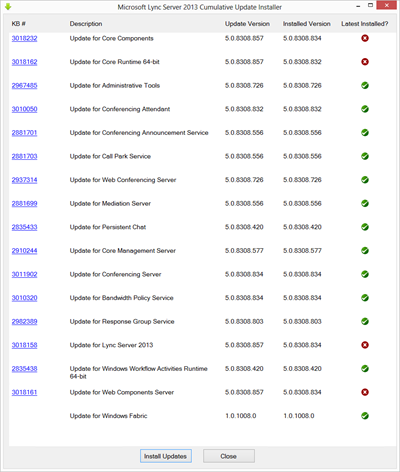Image resolution: width=400 pixels, height=472 pixels.
Task: Click the Install Updates button
Action: pos(166,456)
